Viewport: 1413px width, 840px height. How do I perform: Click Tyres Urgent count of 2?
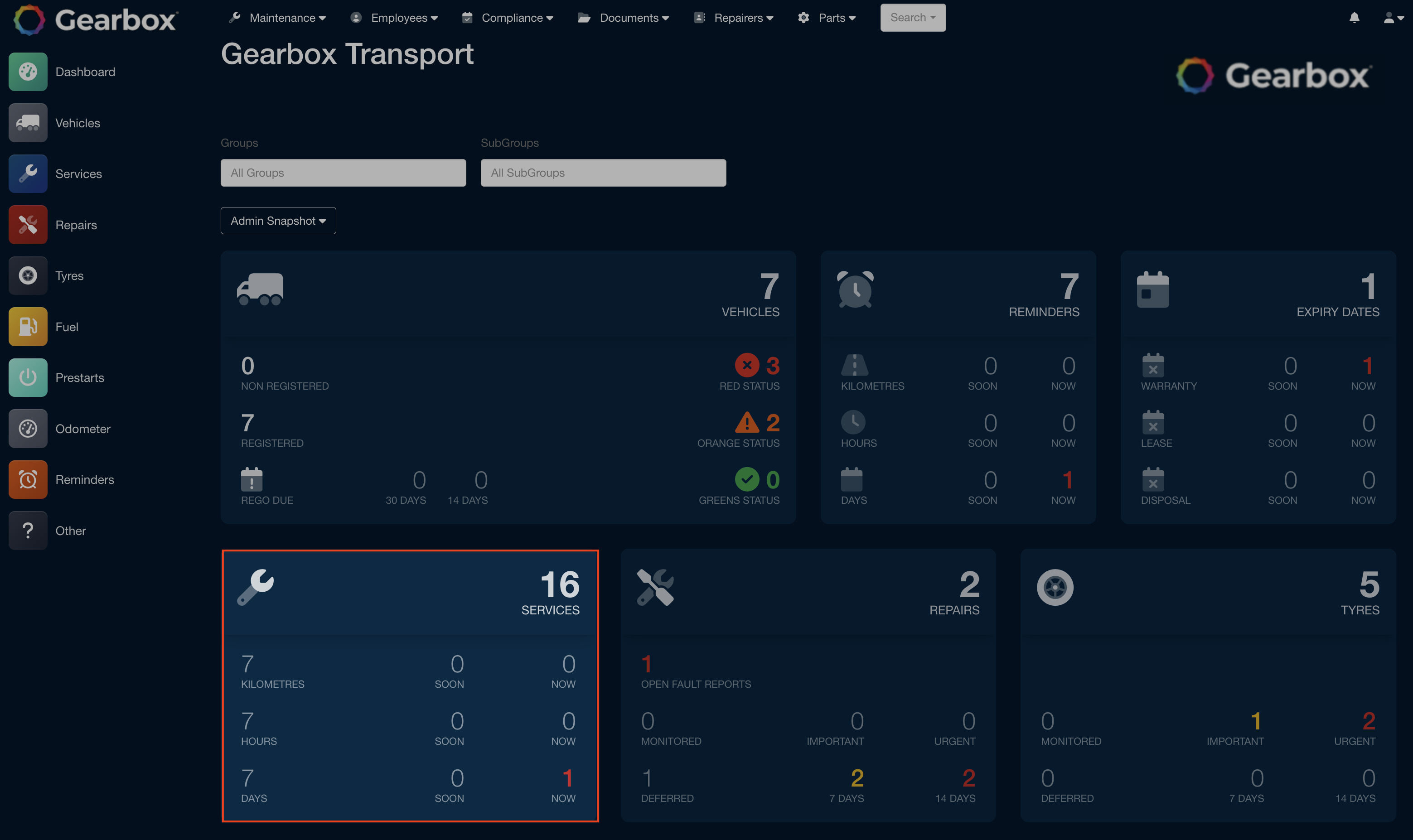click(x=1369, y=720)
